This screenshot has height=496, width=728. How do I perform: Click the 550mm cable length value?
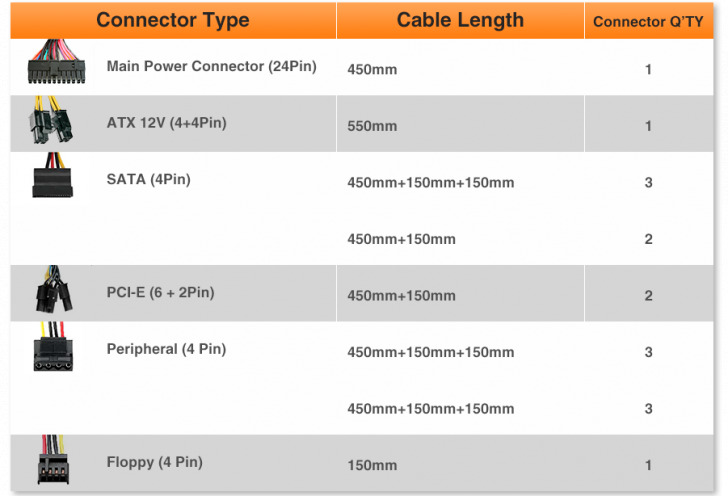point(372,127)
